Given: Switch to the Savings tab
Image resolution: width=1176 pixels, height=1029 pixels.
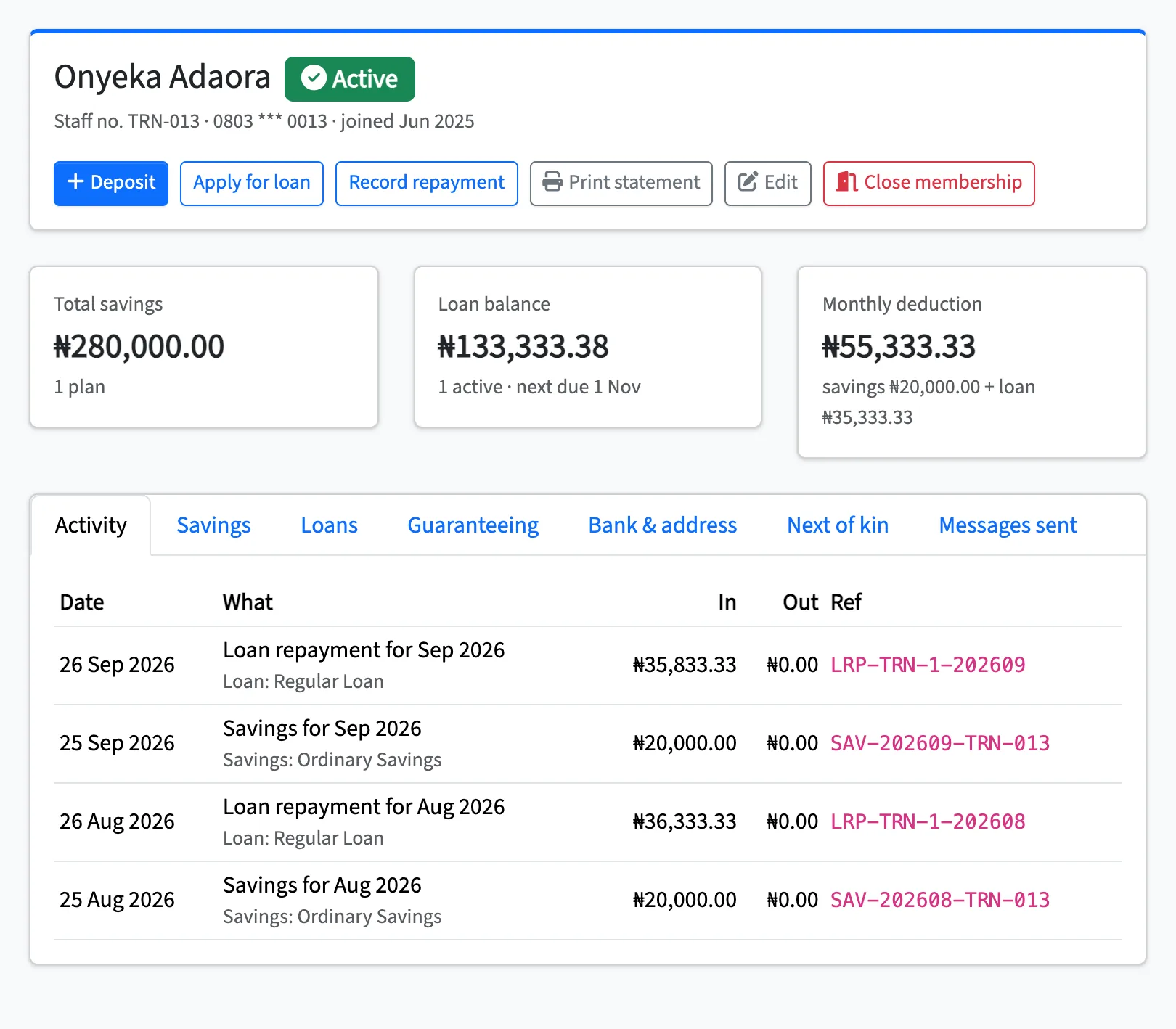Looking at the screenshot, I should pos(213,525).
